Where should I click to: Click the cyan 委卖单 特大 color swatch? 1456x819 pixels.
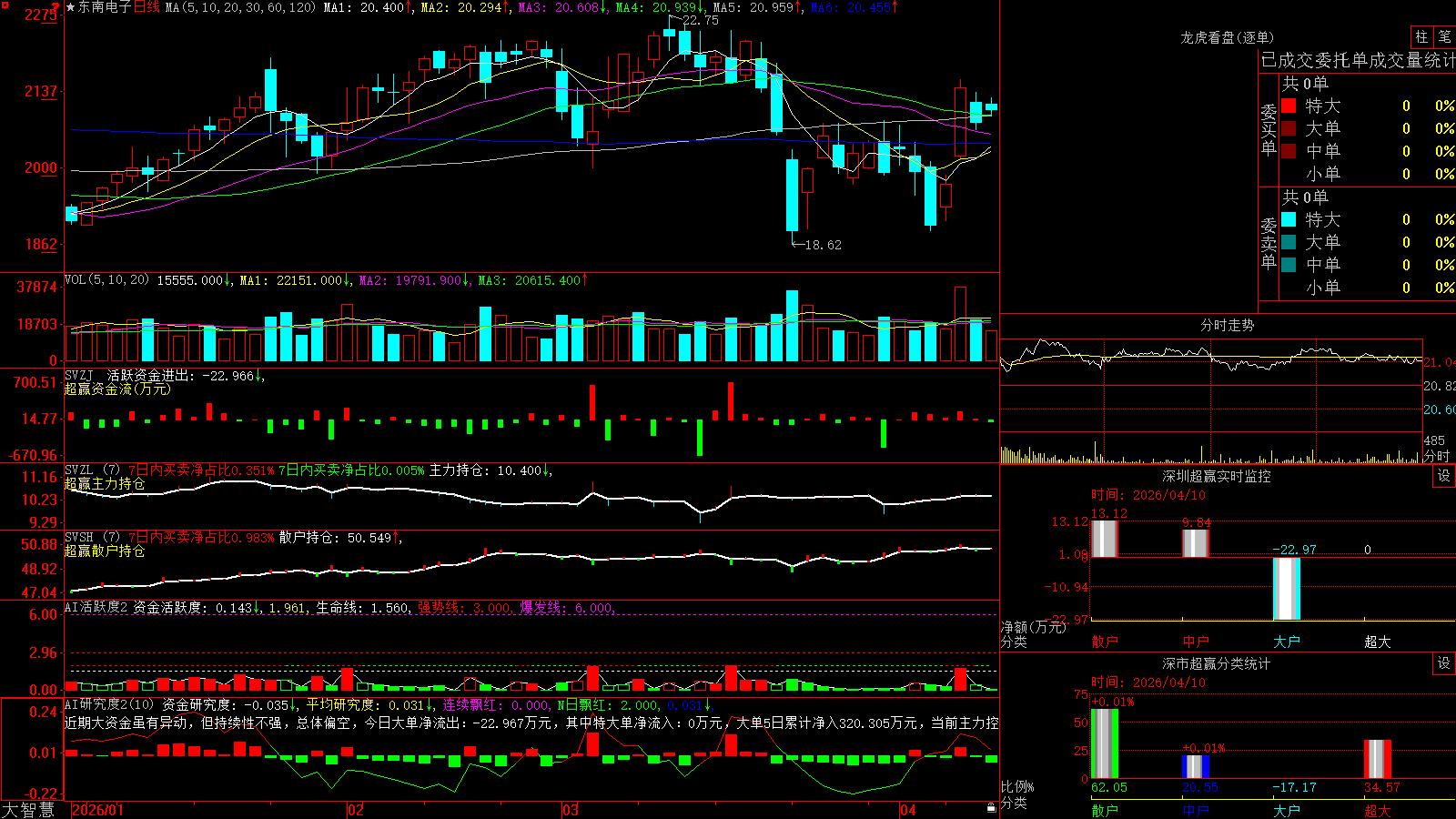(1289, 219)
